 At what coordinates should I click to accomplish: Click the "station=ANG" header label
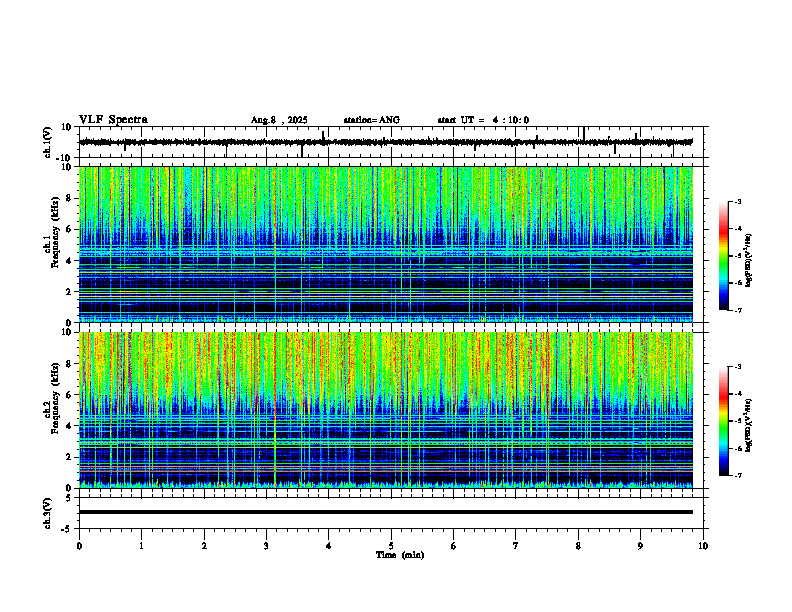[371, 120]
